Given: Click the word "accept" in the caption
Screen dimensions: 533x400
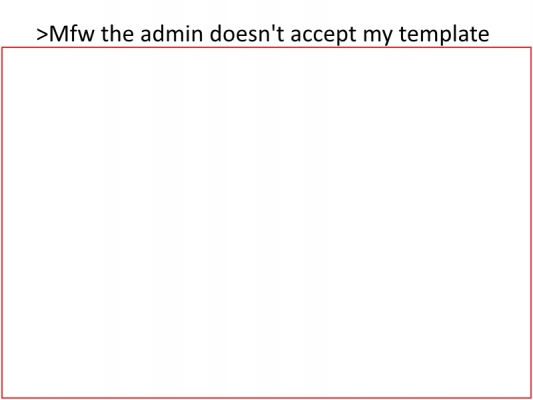Looking at the screenshot, I should [x=323, y=36].
